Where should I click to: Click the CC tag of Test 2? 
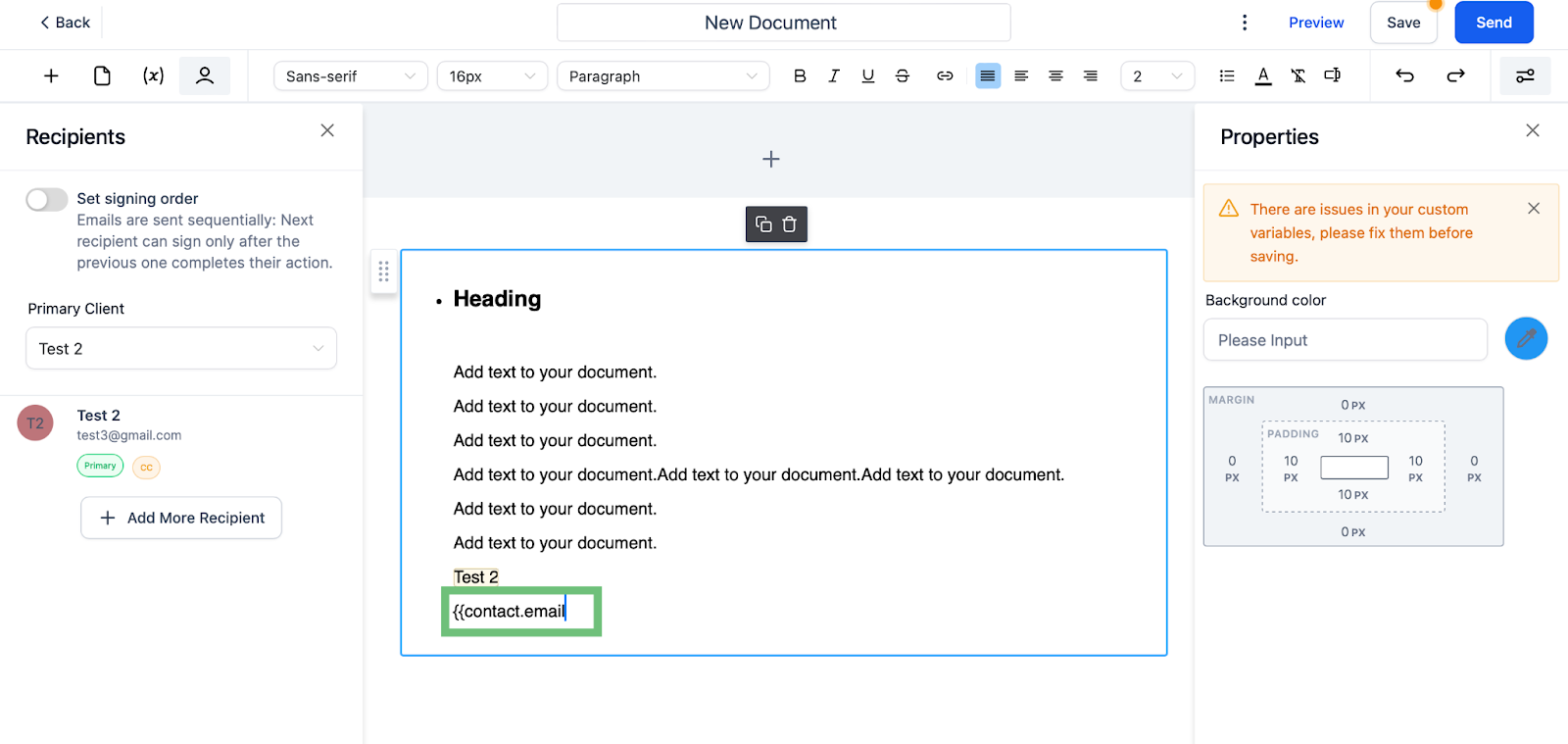(x=146, y=468)
